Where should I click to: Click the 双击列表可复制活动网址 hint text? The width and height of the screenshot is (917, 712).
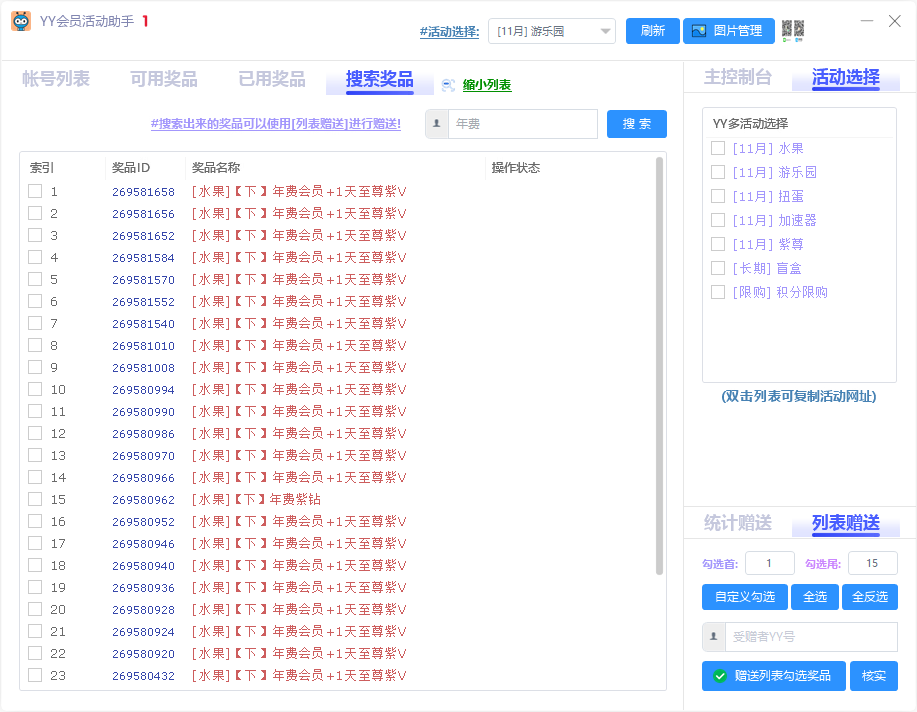799,397
